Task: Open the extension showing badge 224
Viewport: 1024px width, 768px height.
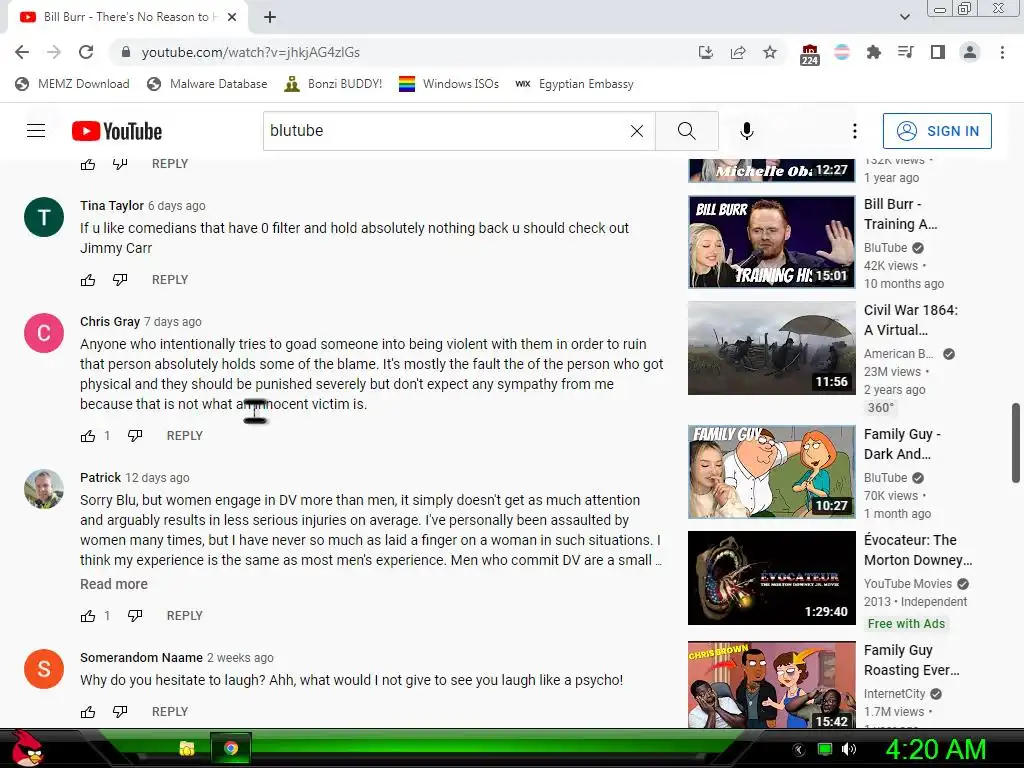Action: [809, 54]
